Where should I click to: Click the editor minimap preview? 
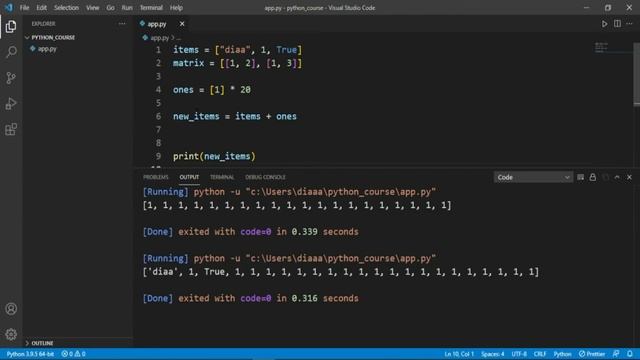601,48
